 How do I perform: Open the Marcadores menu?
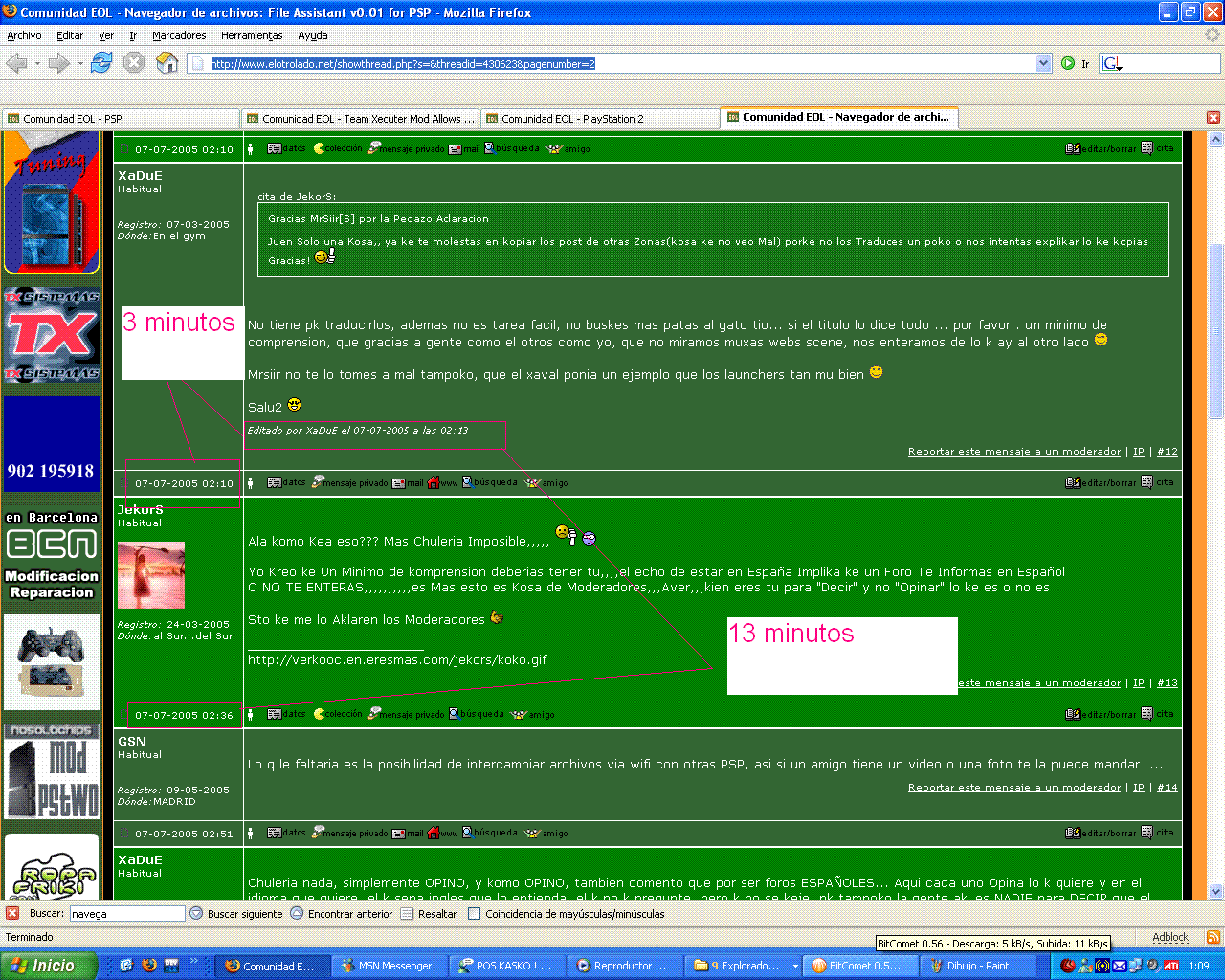(x=179, y=35)
